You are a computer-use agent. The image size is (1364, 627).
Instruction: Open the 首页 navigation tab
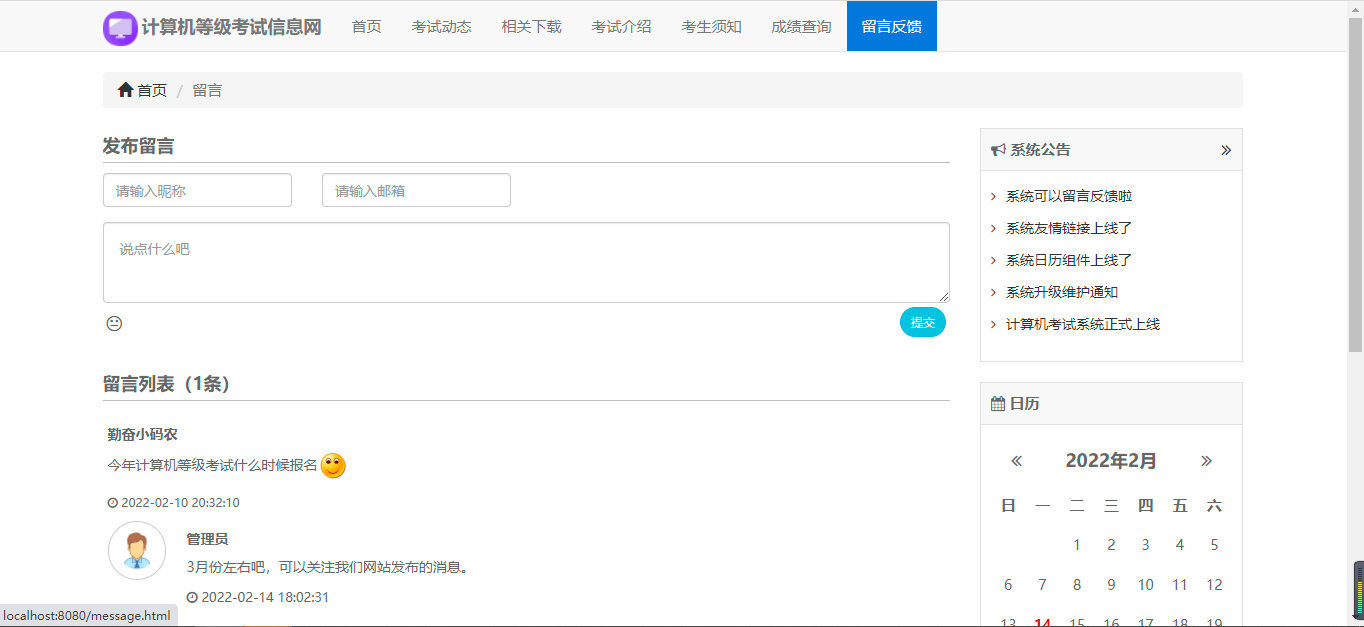coord(367,26)
